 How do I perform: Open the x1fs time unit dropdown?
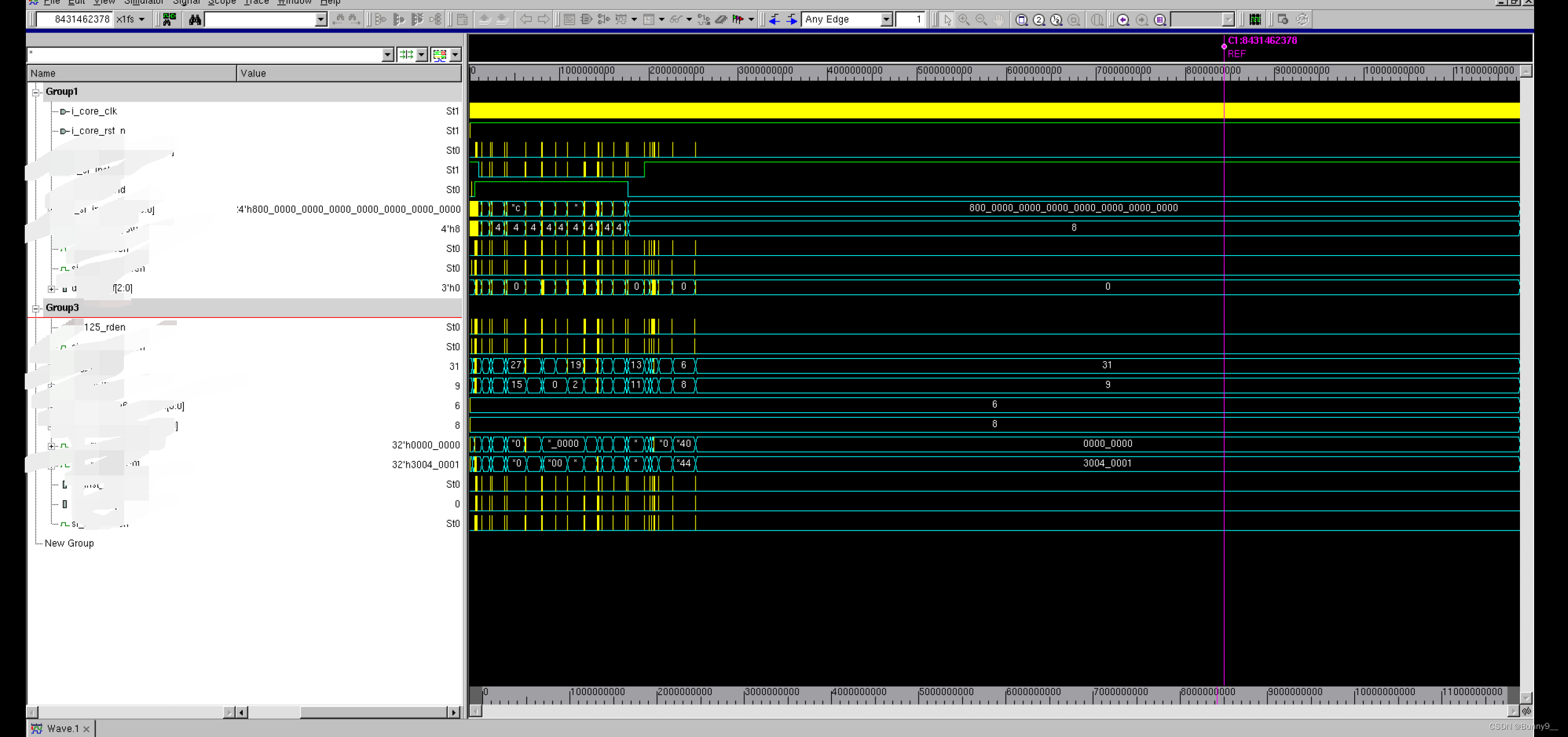[x=142, y=20]
